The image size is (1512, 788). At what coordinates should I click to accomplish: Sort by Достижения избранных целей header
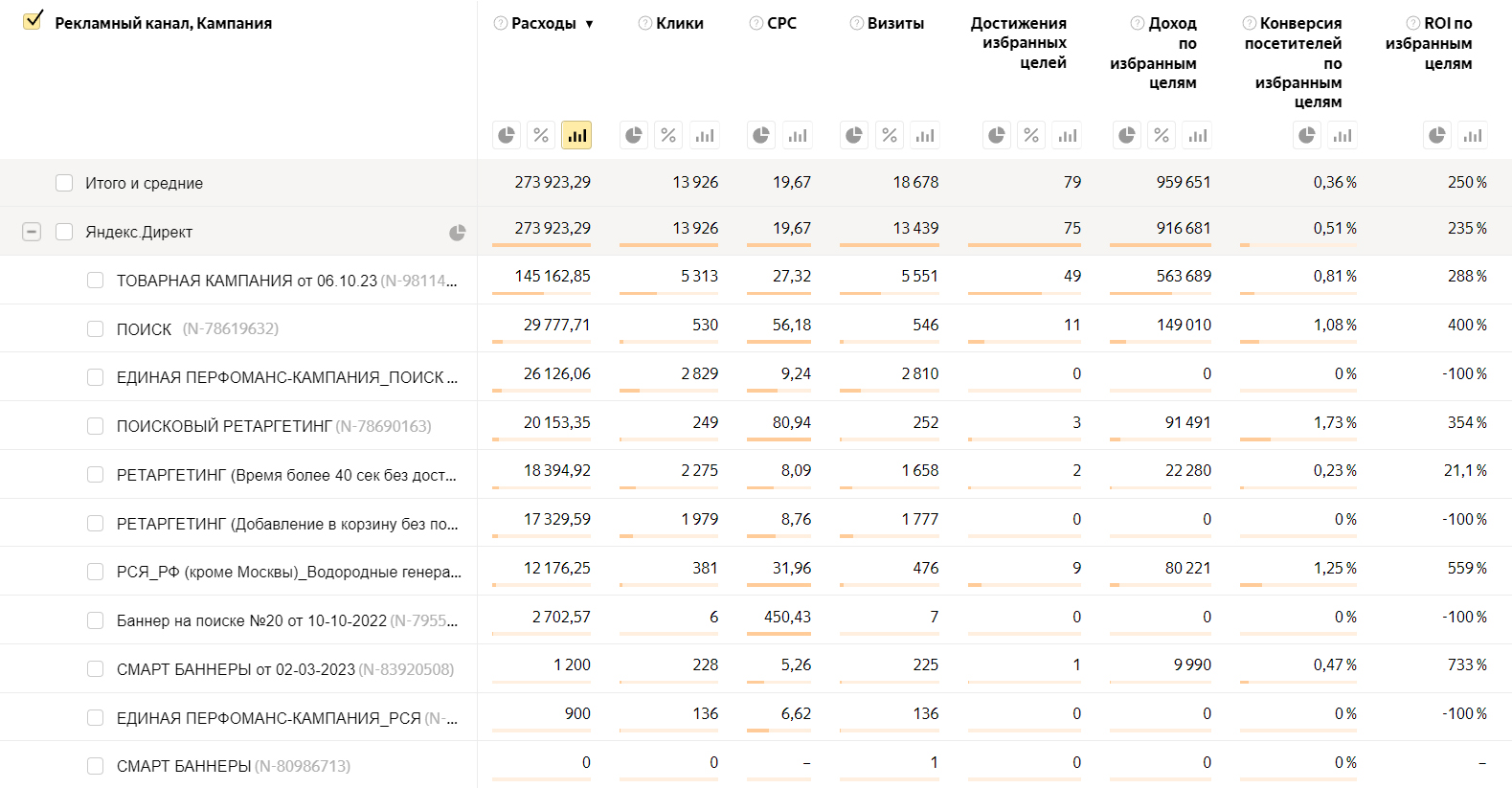click(1019, 43)
